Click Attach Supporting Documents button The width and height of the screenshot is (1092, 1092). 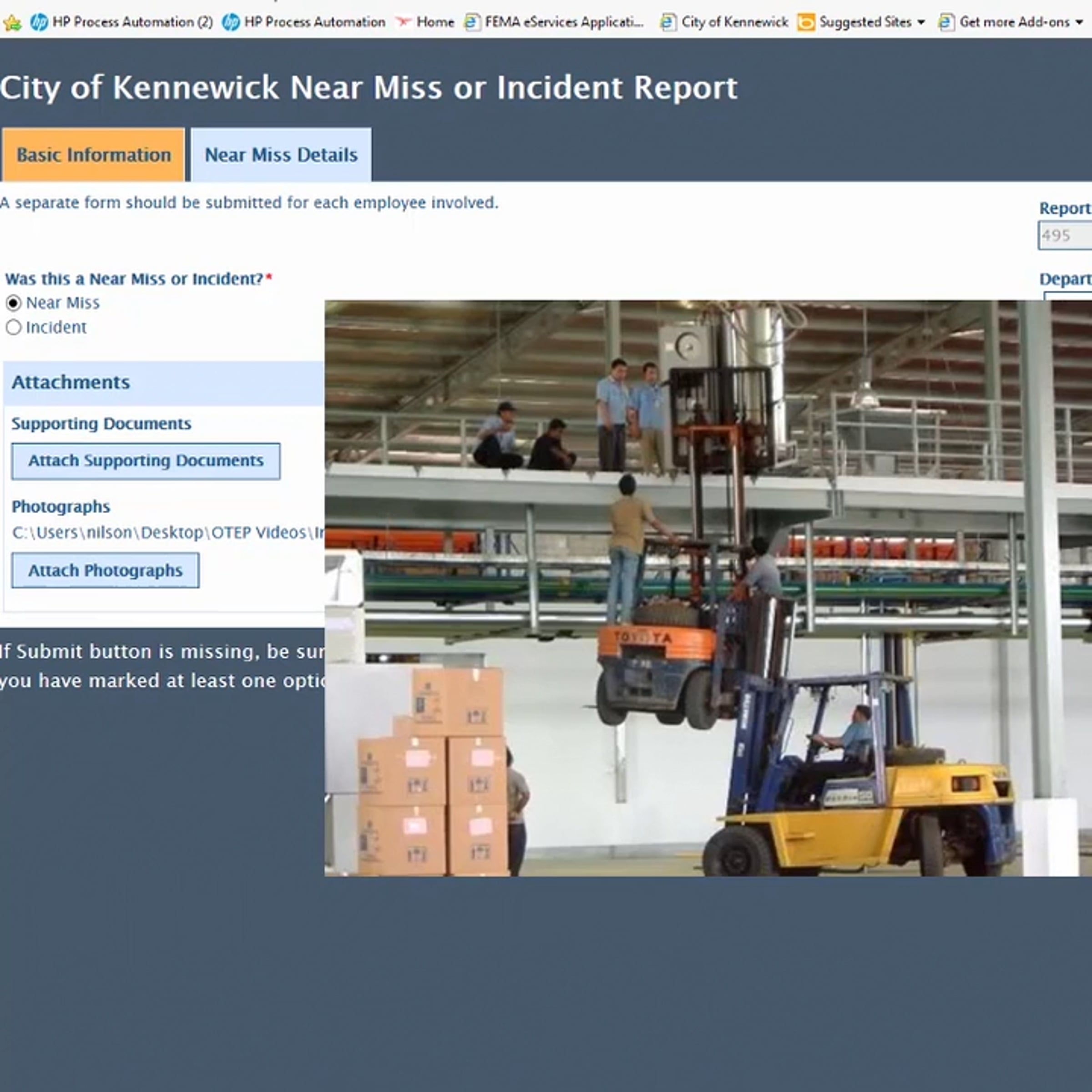146,461
